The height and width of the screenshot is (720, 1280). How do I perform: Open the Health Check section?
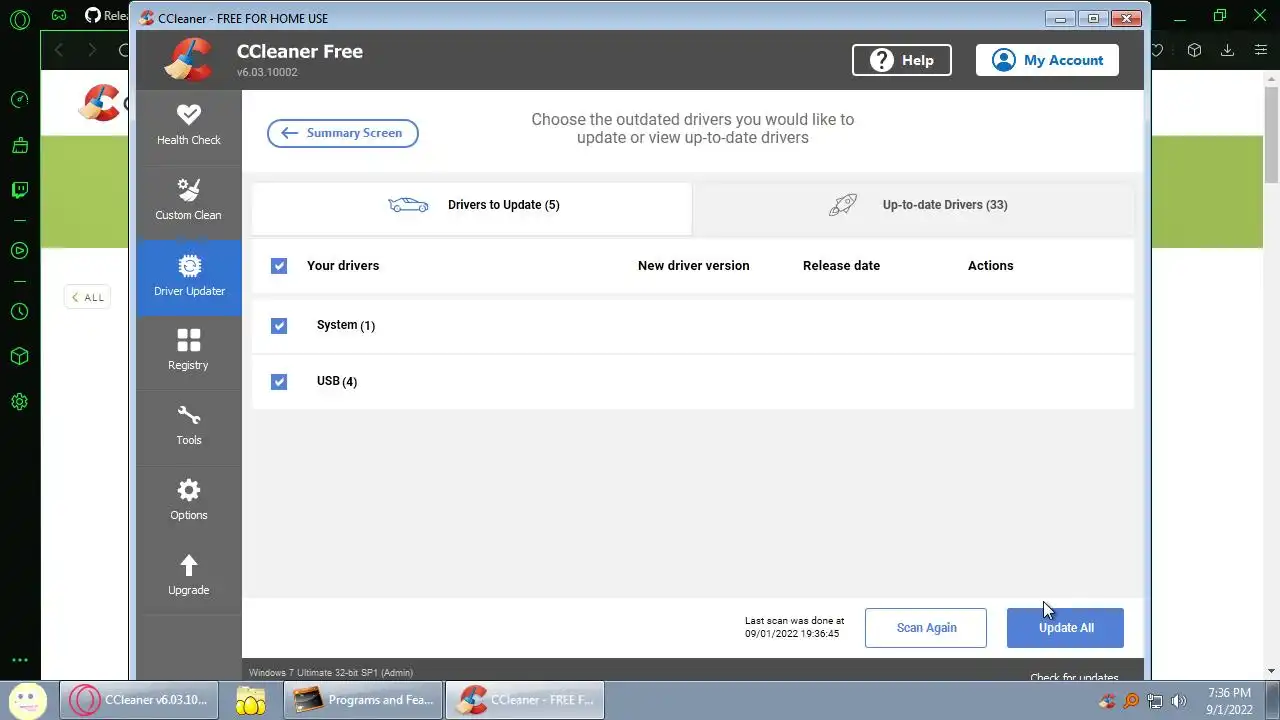(x=188, y=127)
